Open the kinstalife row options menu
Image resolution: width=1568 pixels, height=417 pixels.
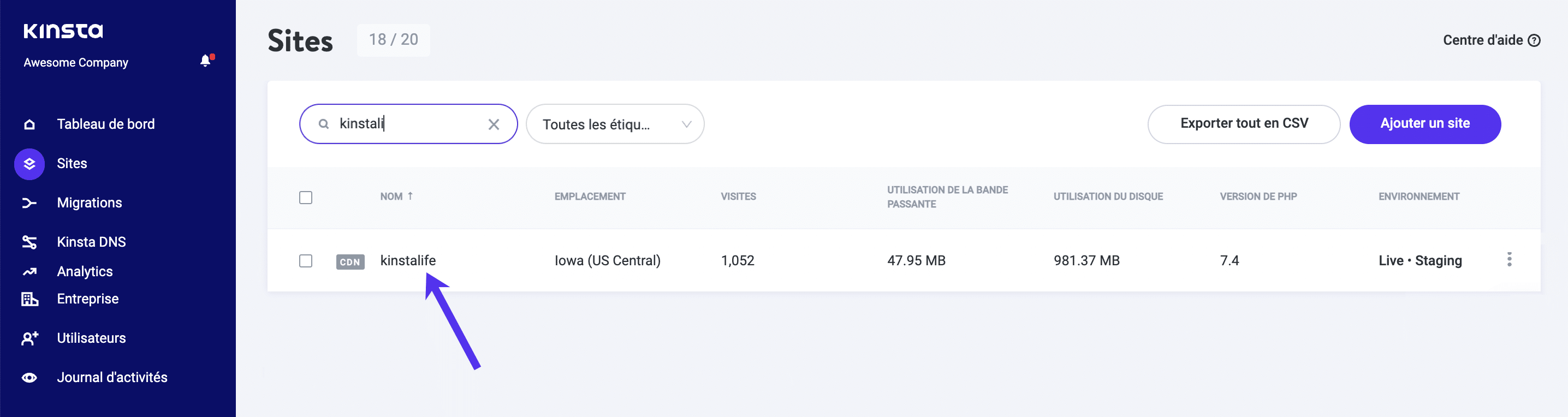point(1510,260)
